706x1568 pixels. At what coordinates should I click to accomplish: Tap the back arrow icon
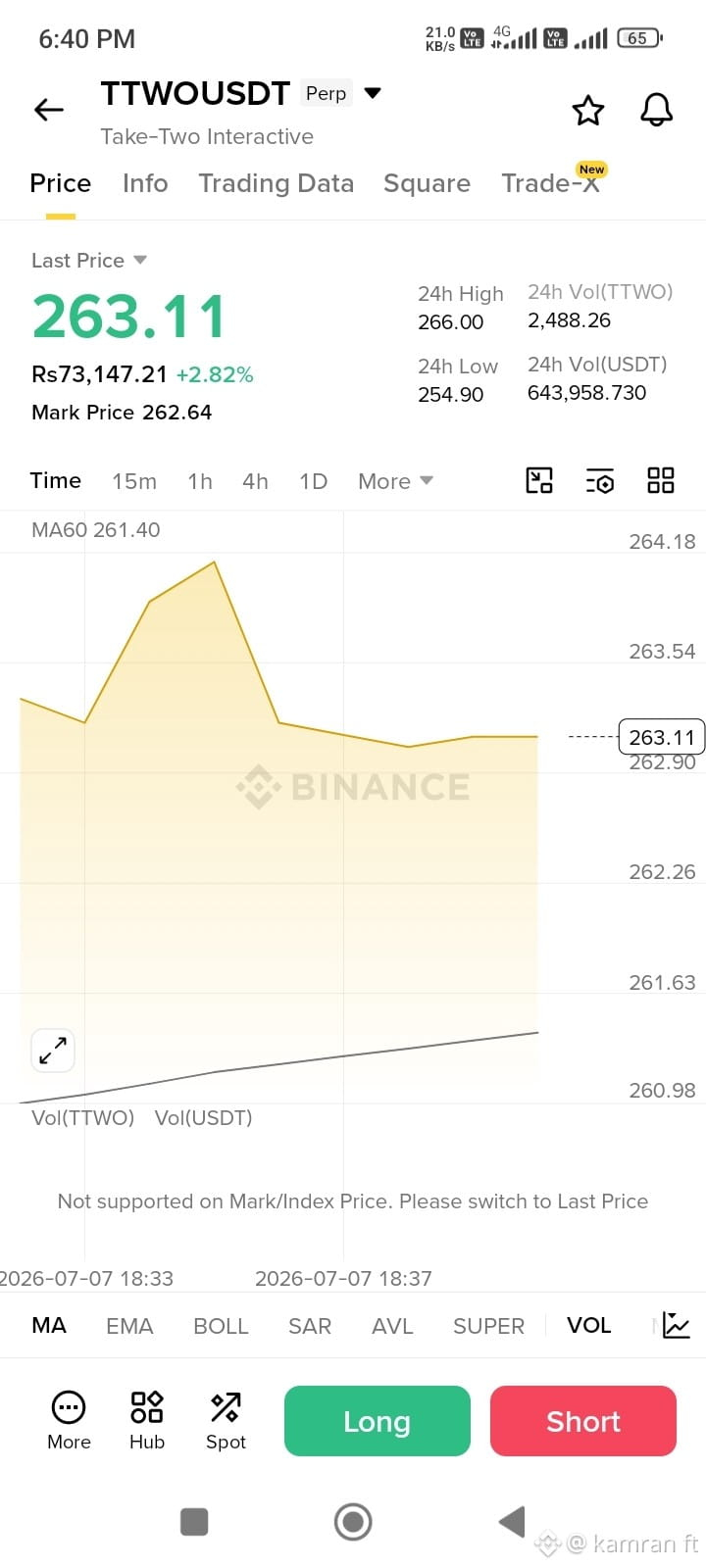[x=49, y=110]
